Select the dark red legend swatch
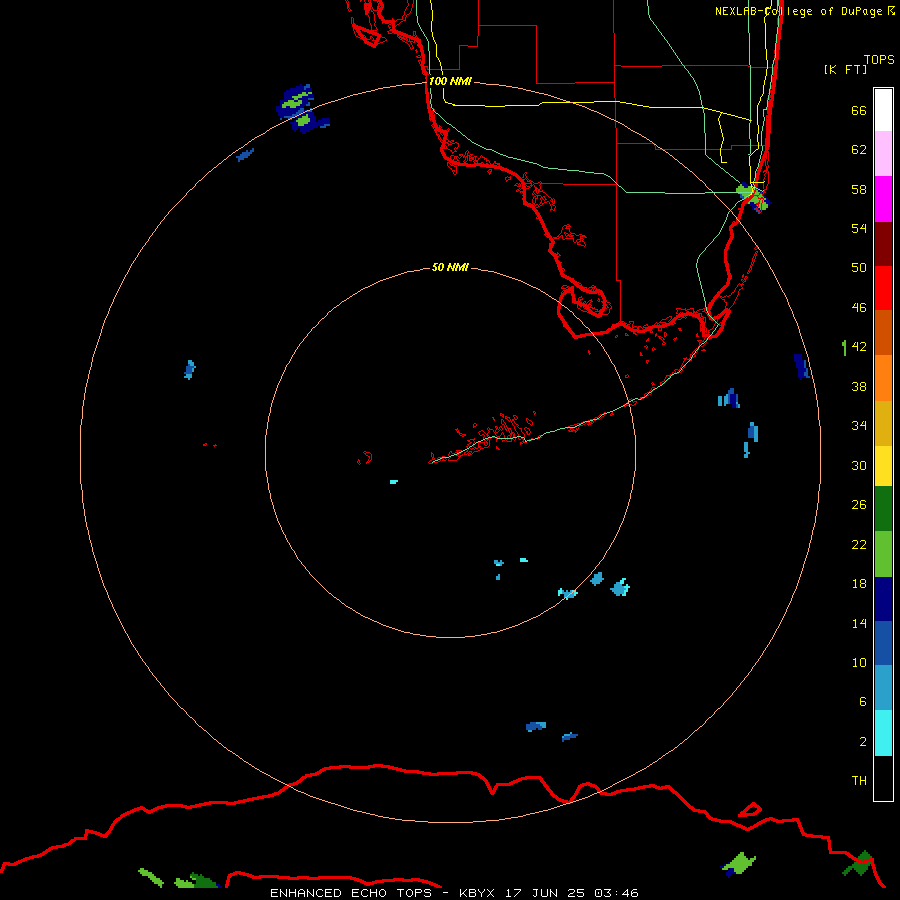This screenshot has height=900, width=900. [883, 243]
